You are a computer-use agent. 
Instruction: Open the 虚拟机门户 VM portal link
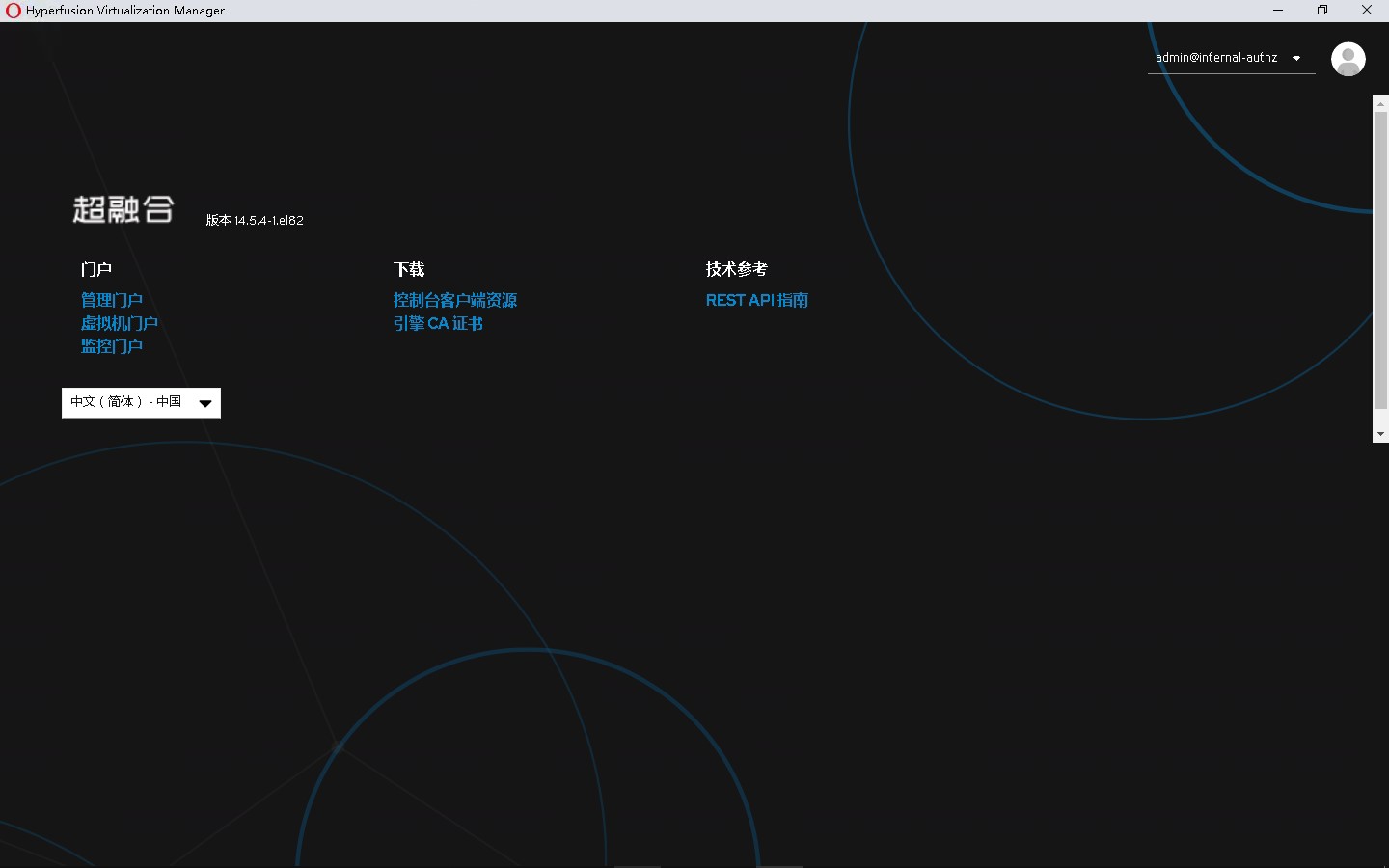tap(120, 323)
